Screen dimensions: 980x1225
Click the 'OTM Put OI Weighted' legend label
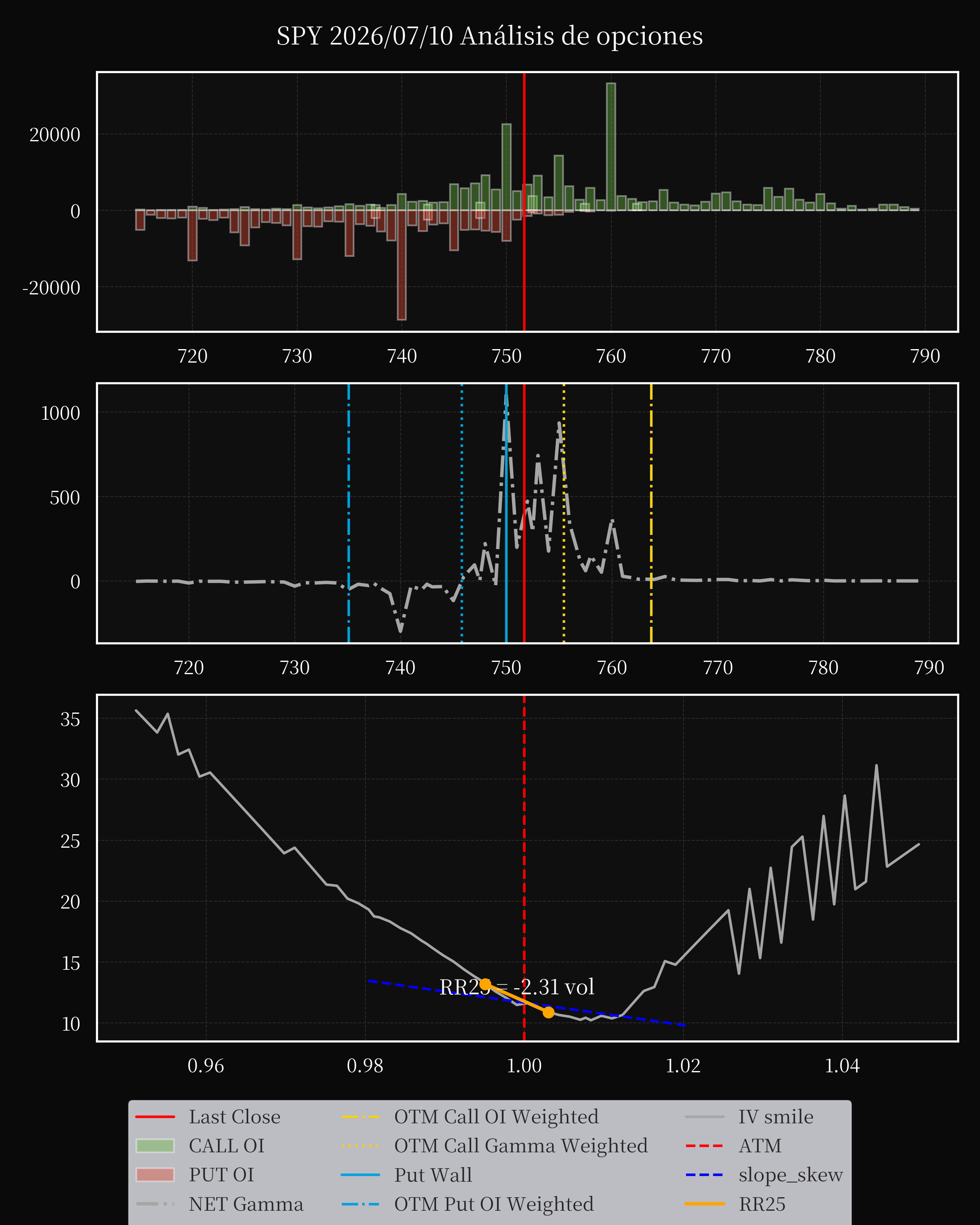(x=494, y=1204)
